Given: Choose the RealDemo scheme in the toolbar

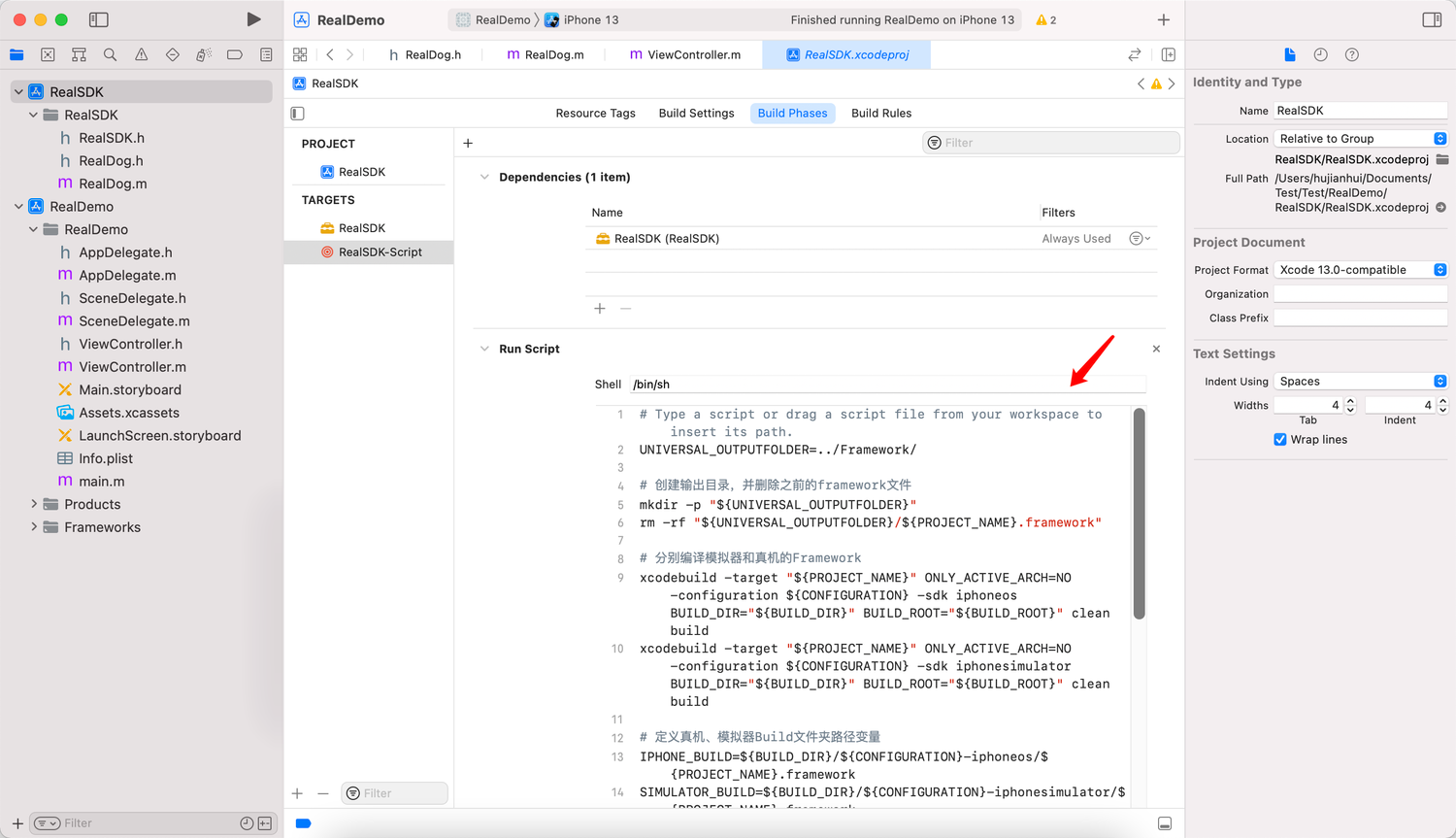Looking at the screenshot, I should pyautogui.click(x=493, y=19).
